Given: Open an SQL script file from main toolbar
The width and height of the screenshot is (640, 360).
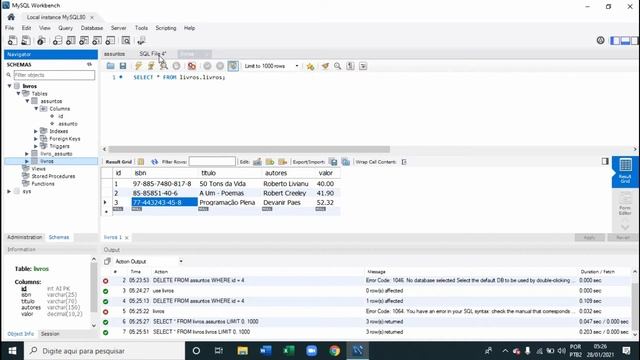Looking at the screenshot, I should point(26,40).
